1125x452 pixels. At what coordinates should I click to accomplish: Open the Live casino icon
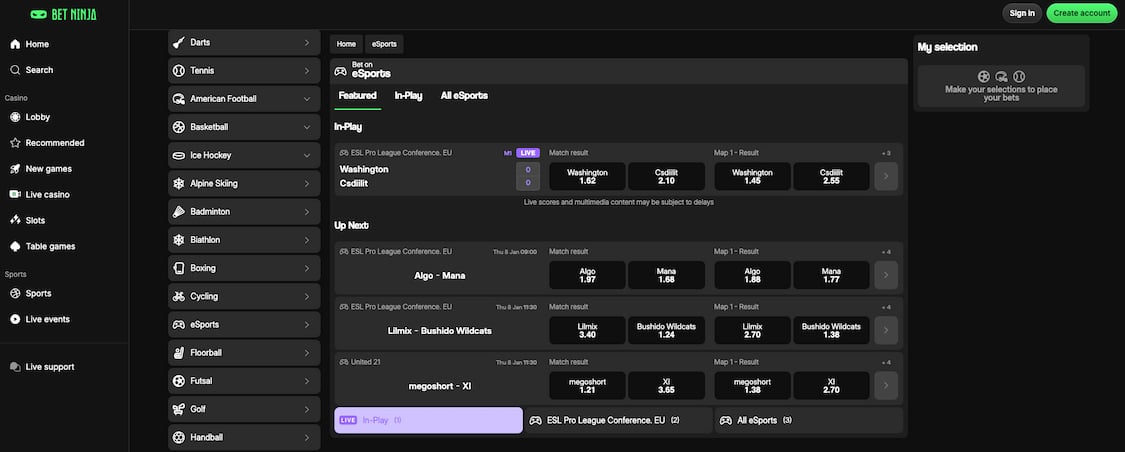(x=15, y=194)
